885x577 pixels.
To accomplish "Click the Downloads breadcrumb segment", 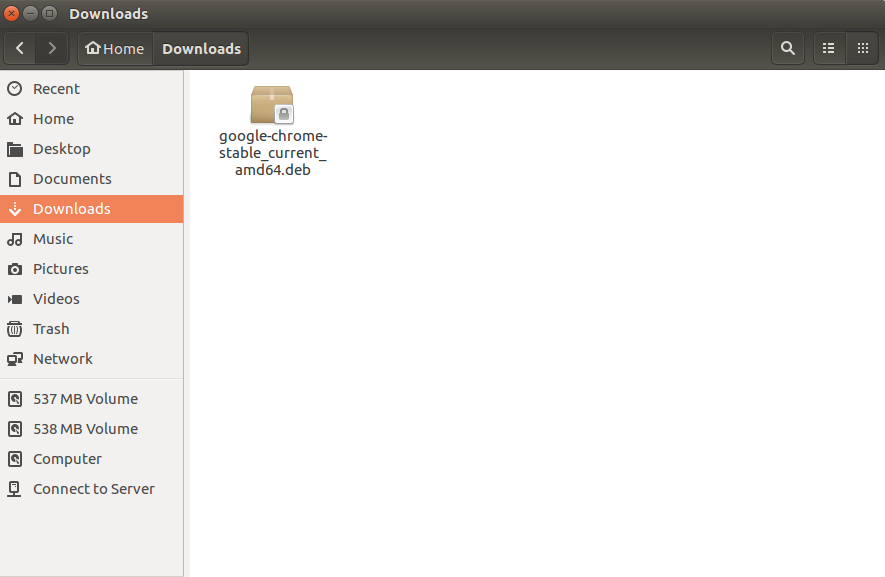I will (x=200, y=48).
